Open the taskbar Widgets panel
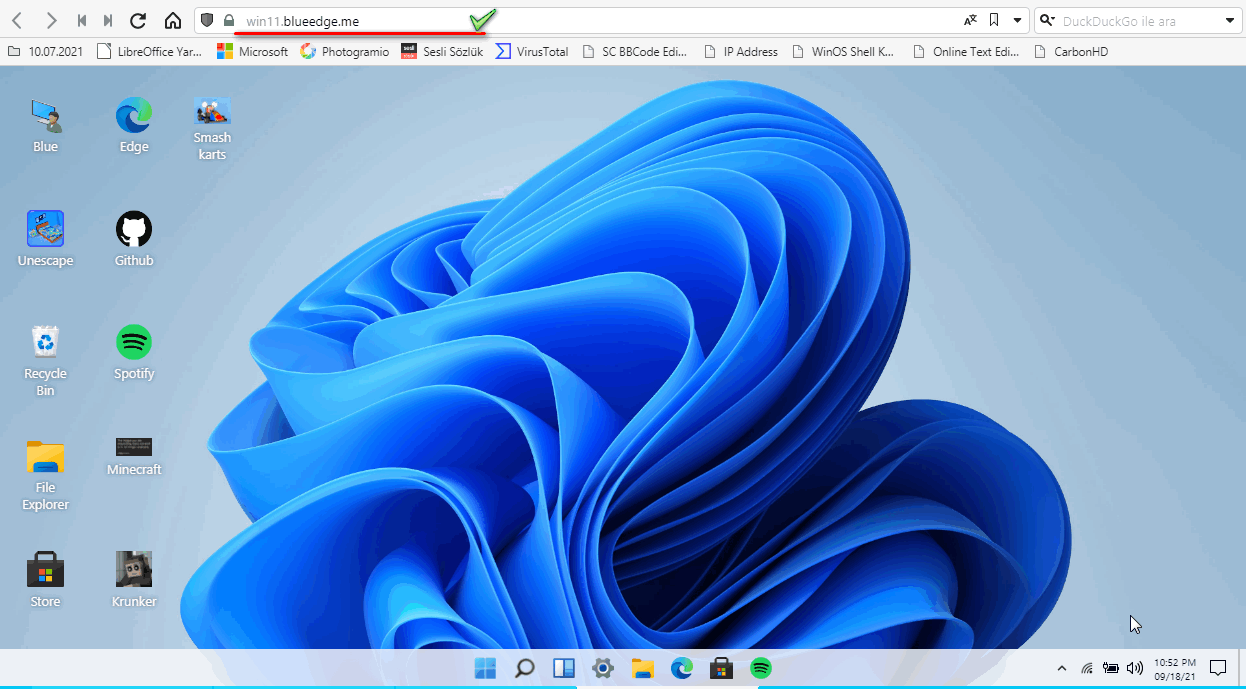Image resolution: width=1246 pixels, height=689 pixels. tap(563, 668)
